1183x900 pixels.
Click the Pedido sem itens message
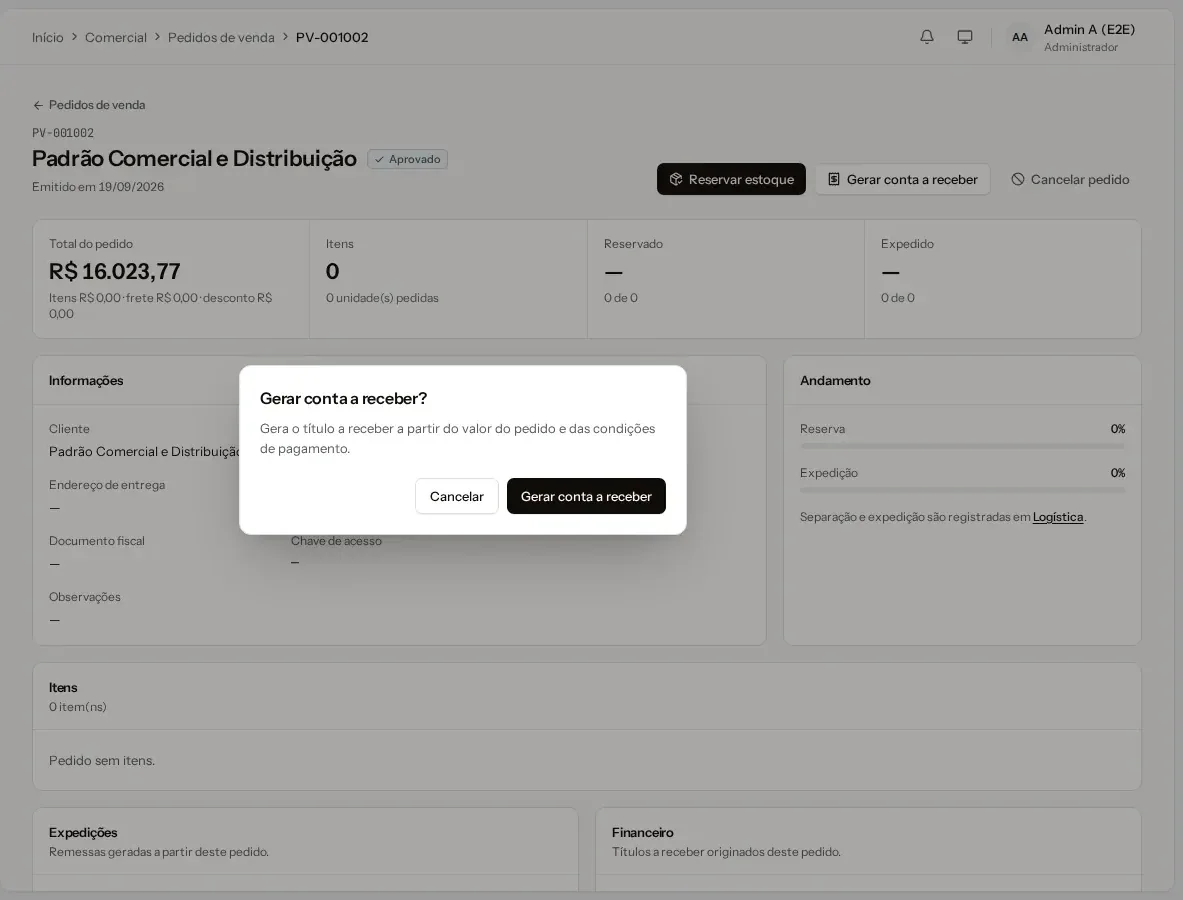coord(102,760)
